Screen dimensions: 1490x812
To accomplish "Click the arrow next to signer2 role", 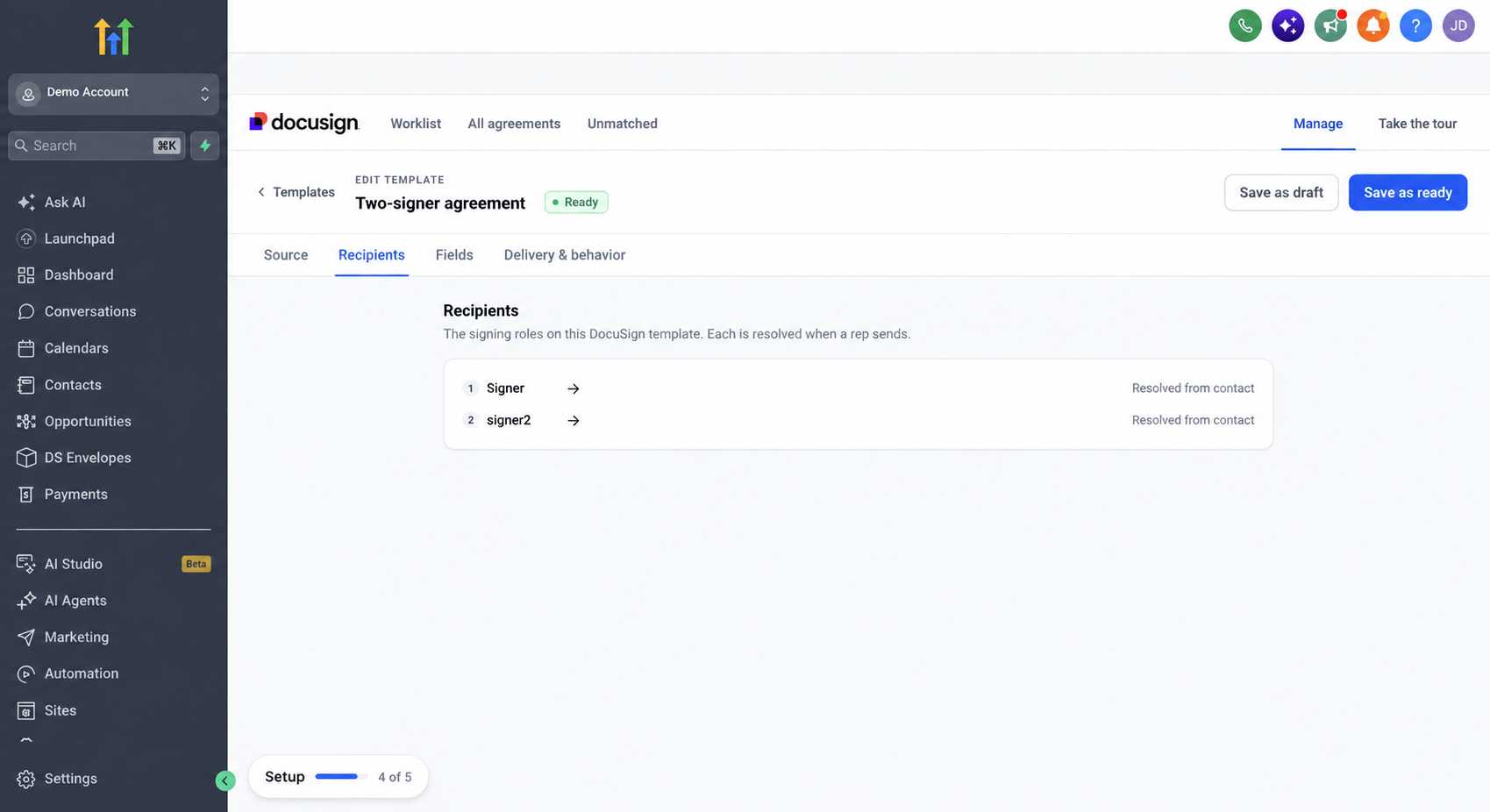I will pos(573,421).
